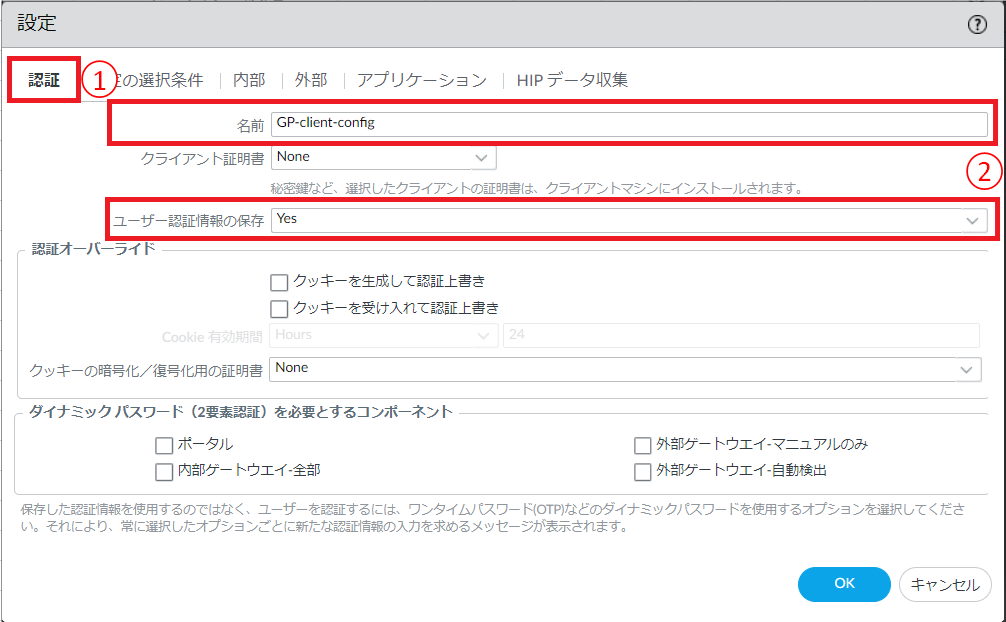
Task: Click the ユーザー認証情報の保存 field showing Yes
Action: tap(629, 220)
